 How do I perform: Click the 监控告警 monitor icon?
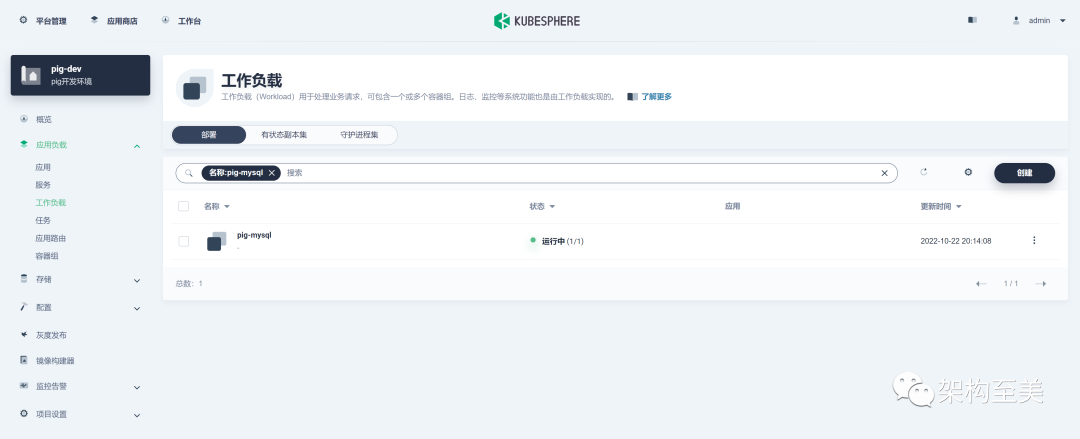pos(23,386)
